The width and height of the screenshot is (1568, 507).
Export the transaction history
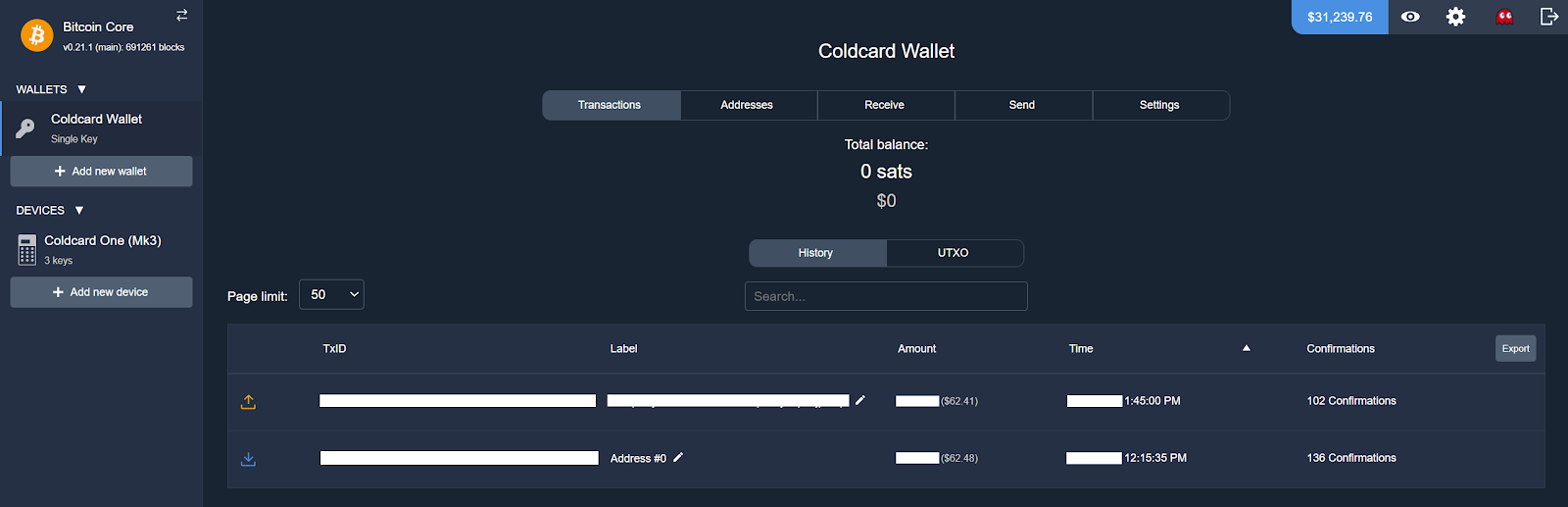(1515, 348)
